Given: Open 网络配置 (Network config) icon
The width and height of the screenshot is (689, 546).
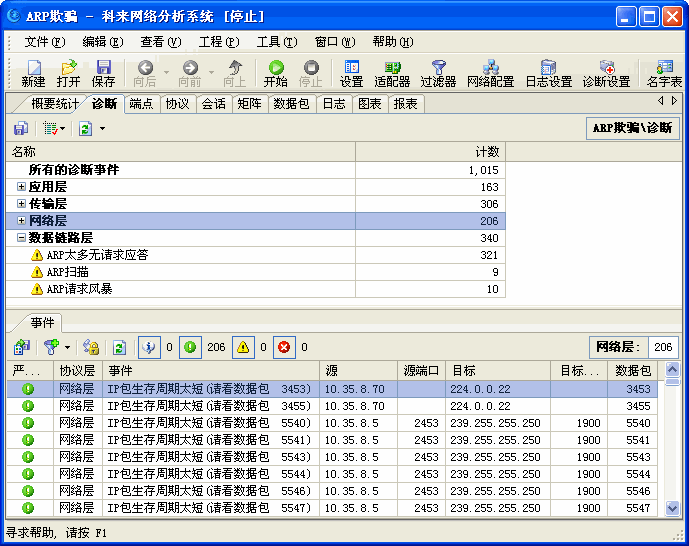Looking at the screenshot, I should click(490, 68).
